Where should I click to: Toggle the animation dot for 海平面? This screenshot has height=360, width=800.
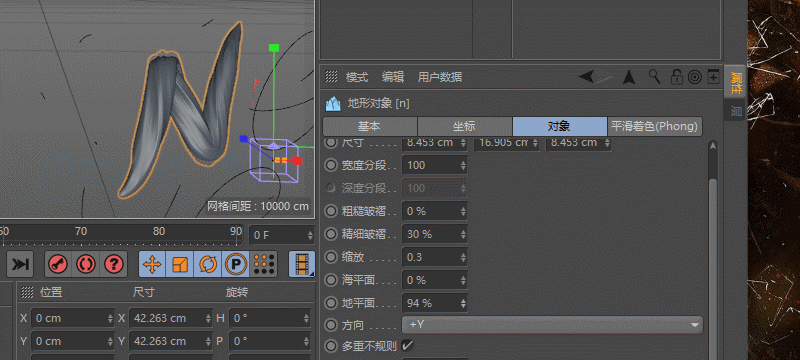pyautogui.click(x=331, y=280)
